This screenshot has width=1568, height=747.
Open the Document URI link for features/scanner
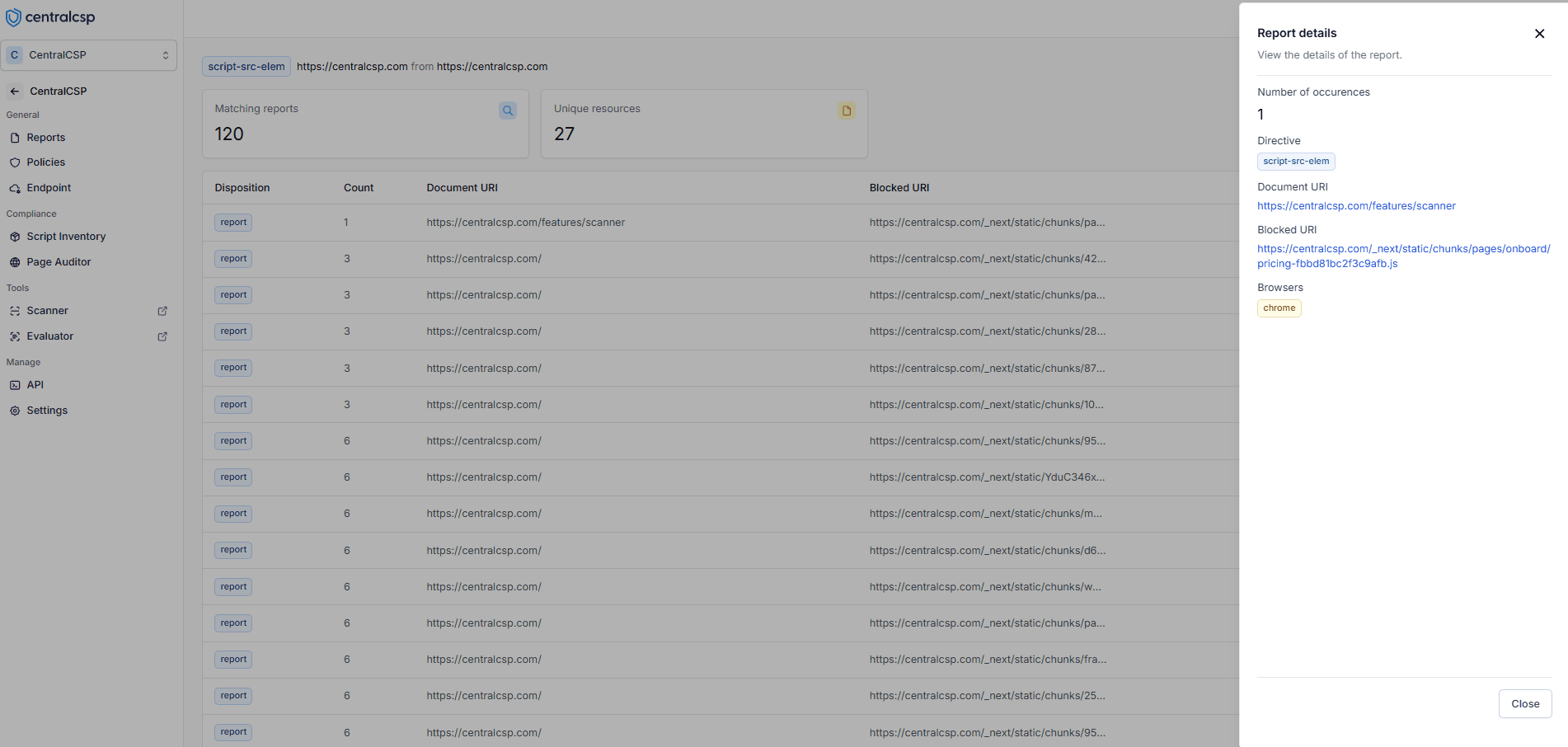coord(1356,205)
